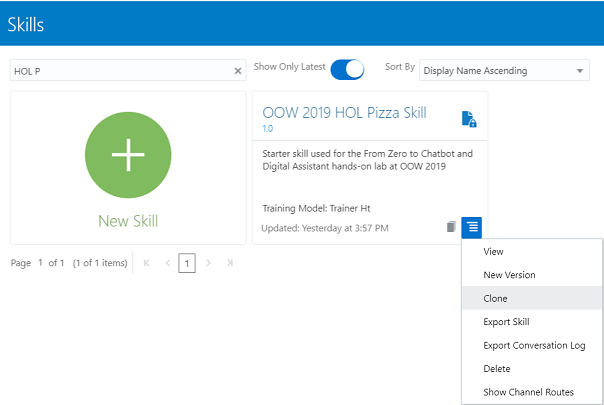Select Clone from the skill menu
Screen dimensions: 604x405
532,298
